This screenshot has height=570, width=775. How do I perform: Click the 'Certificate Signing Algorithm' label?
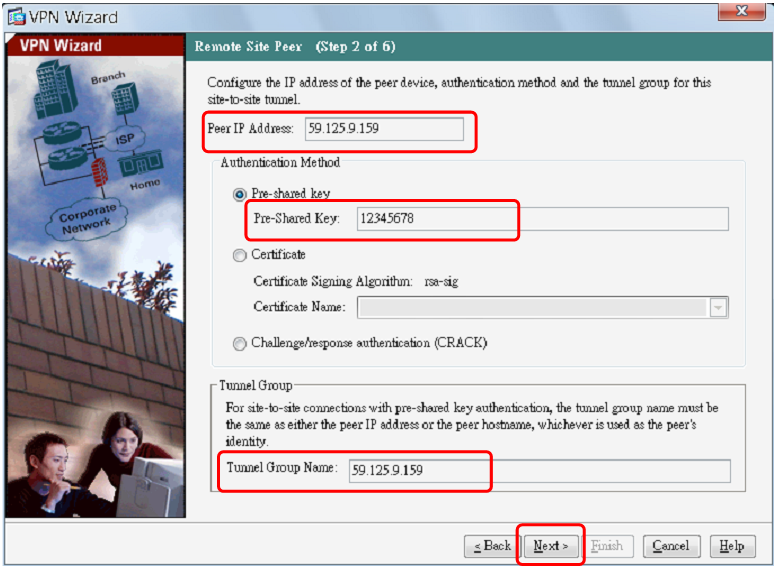pos(333,282)
